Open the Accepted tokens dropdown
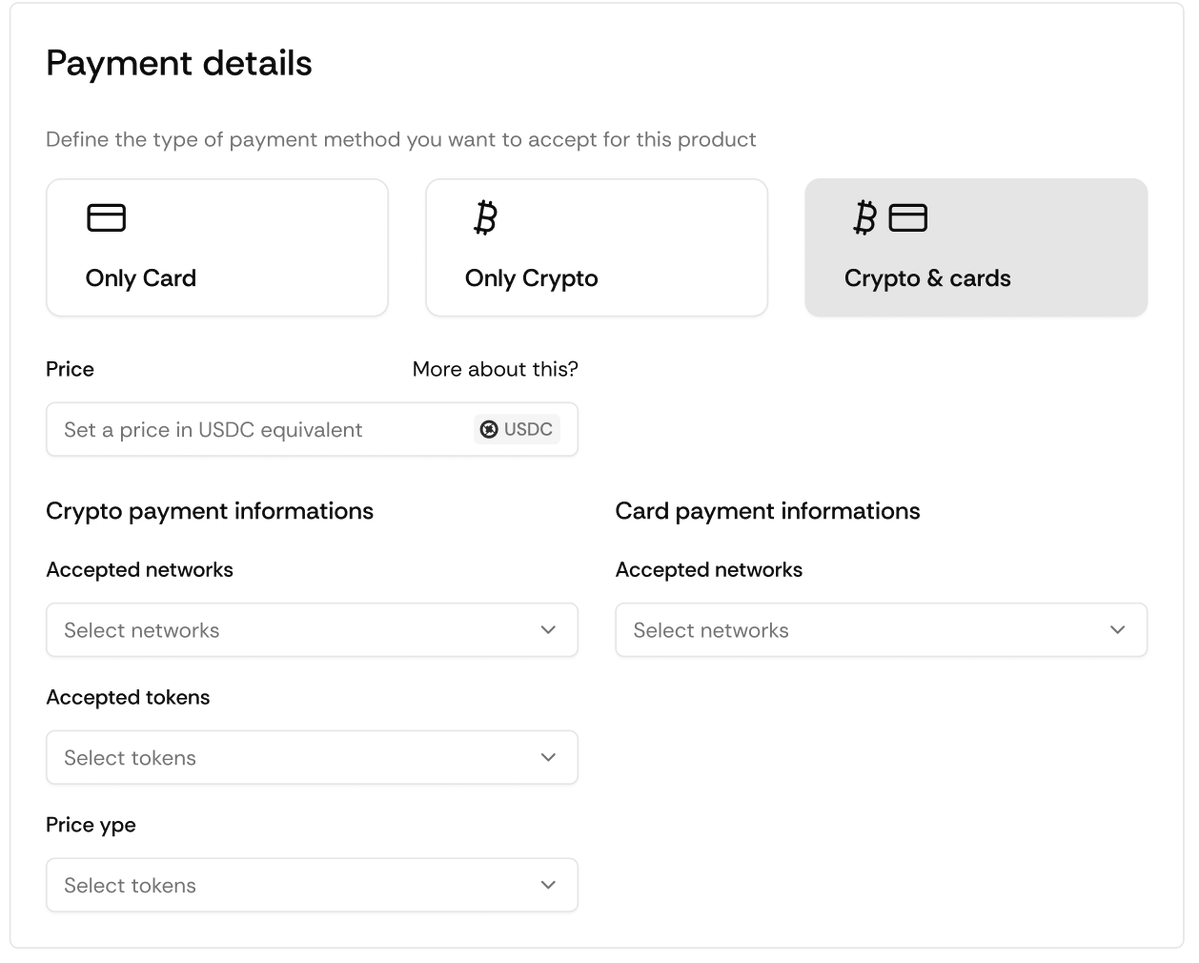The image size is (1199, 963). pos(312,758)
